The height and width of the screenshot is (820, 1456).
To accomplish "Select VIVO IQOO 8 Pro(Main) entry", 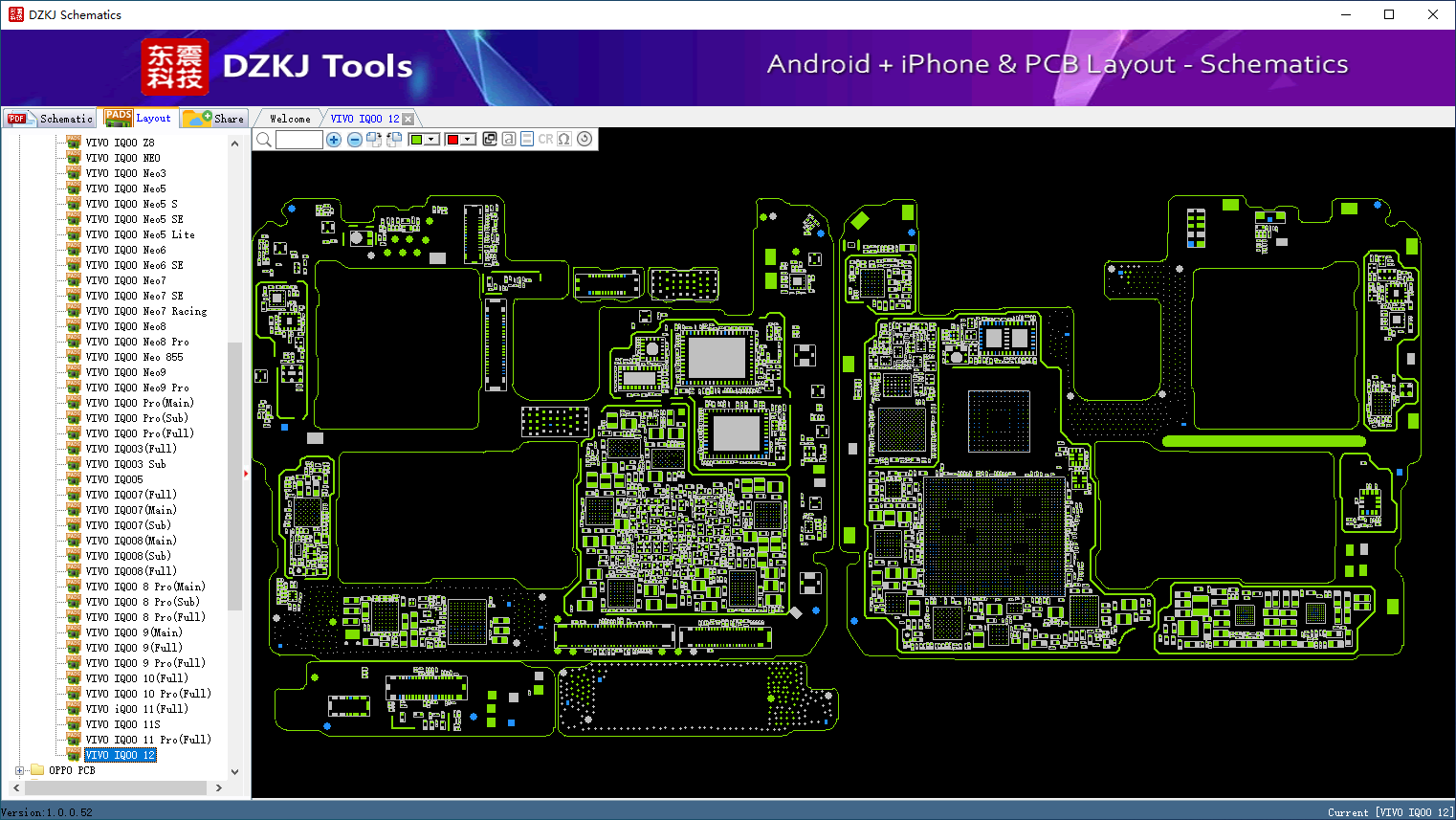I will [145, 587].
